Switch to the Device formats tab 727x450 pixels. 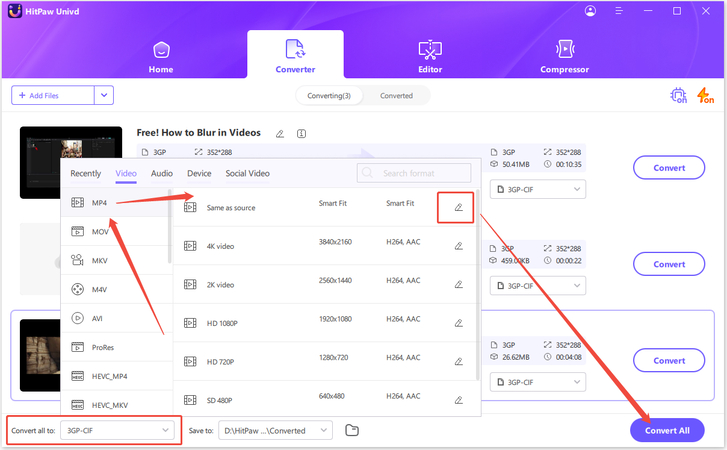pos(199,173)
